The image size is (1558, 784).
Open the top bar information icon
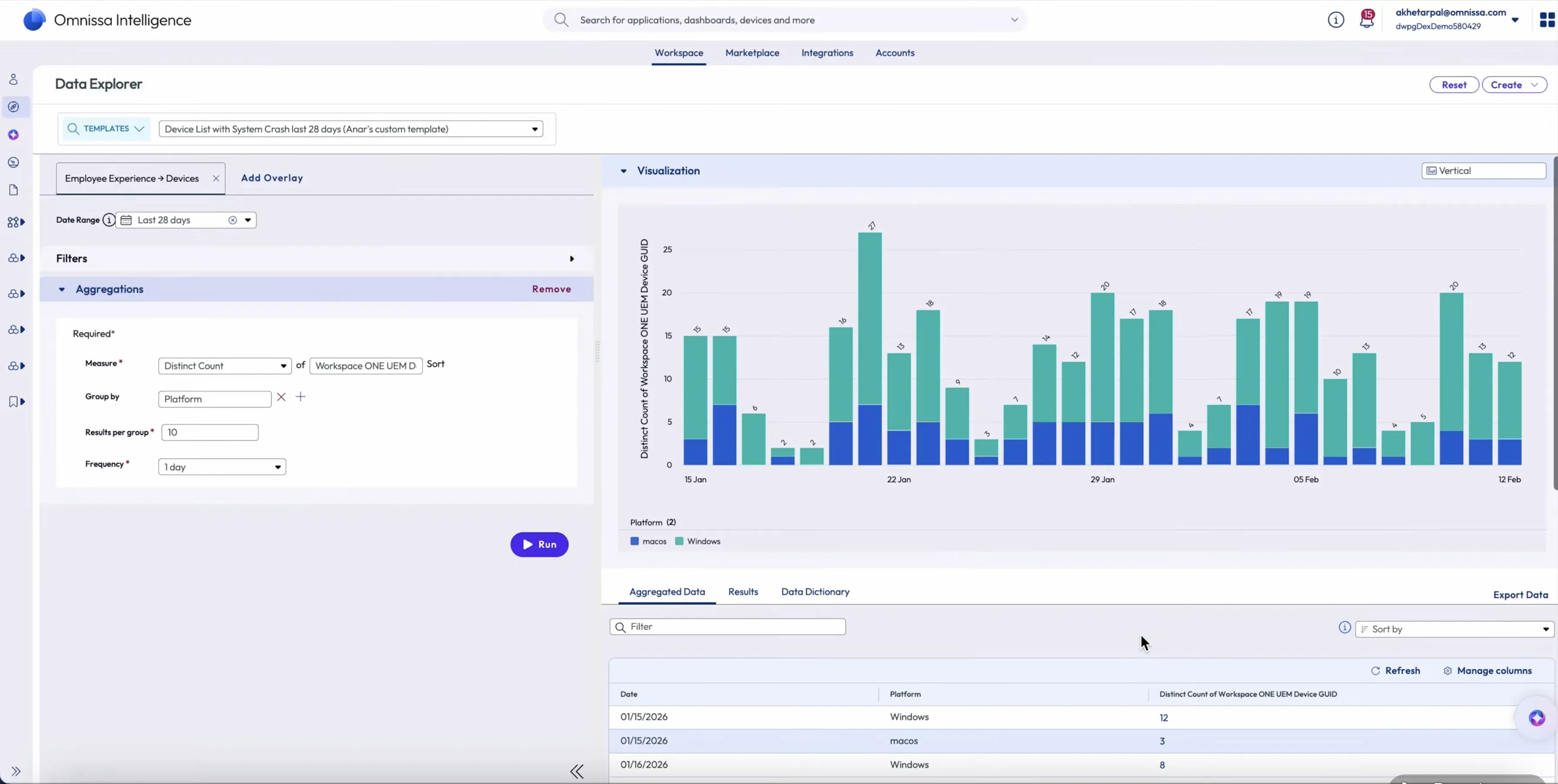[1335, 20]
